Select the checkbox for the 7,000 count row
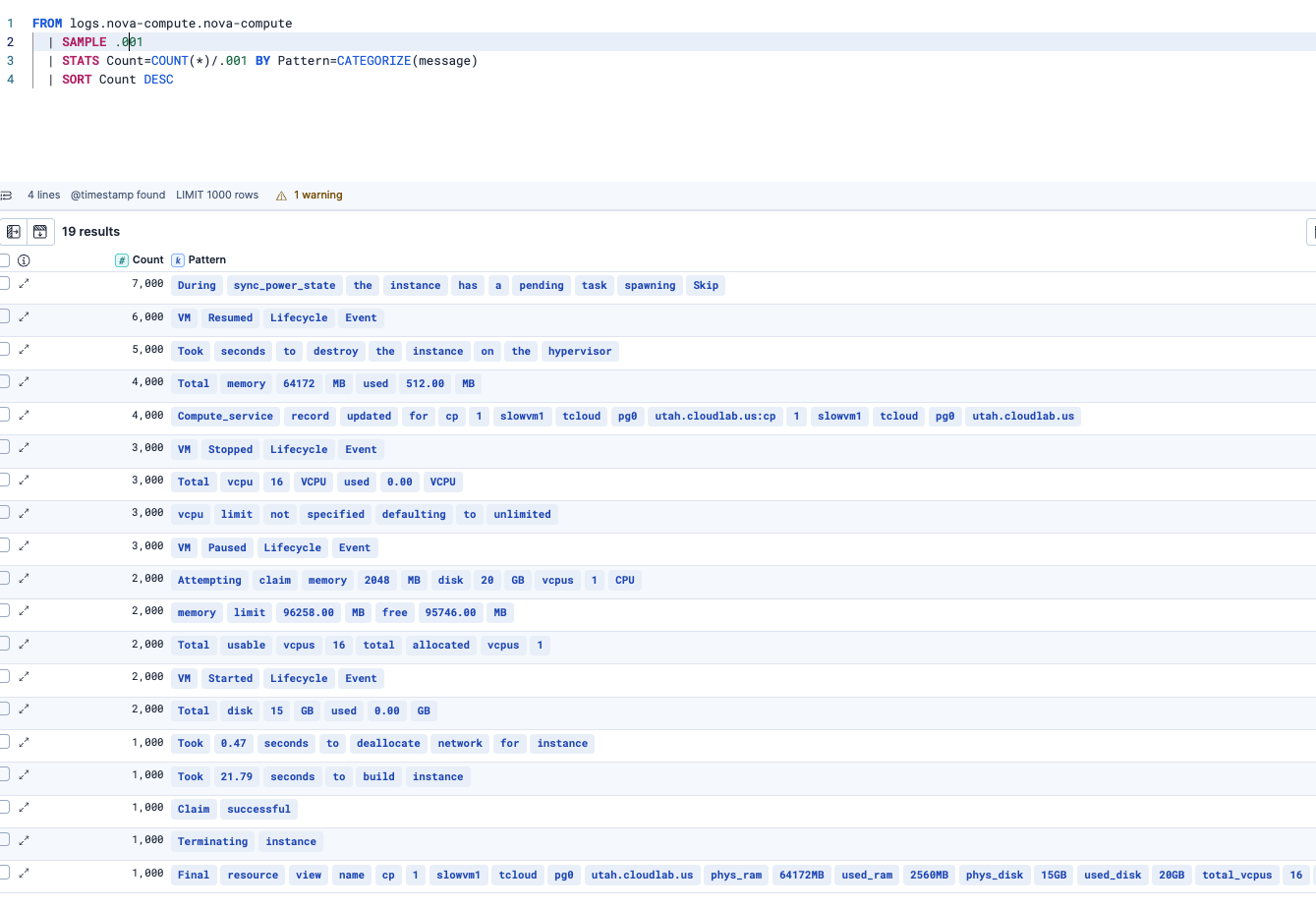Screen dimensions: 1316x908 click(4, 283)
